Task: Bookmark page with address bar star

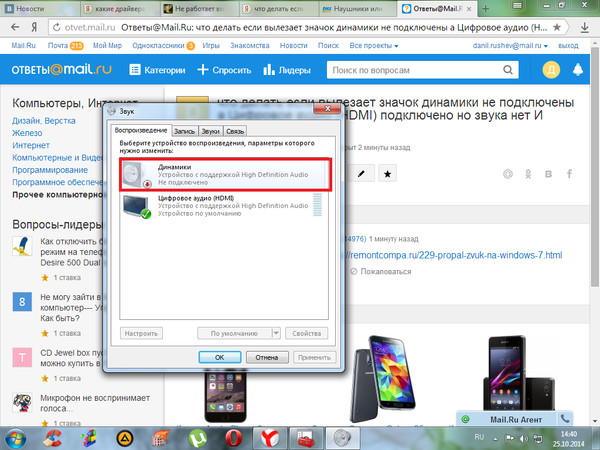Action: tap(557, 27)
